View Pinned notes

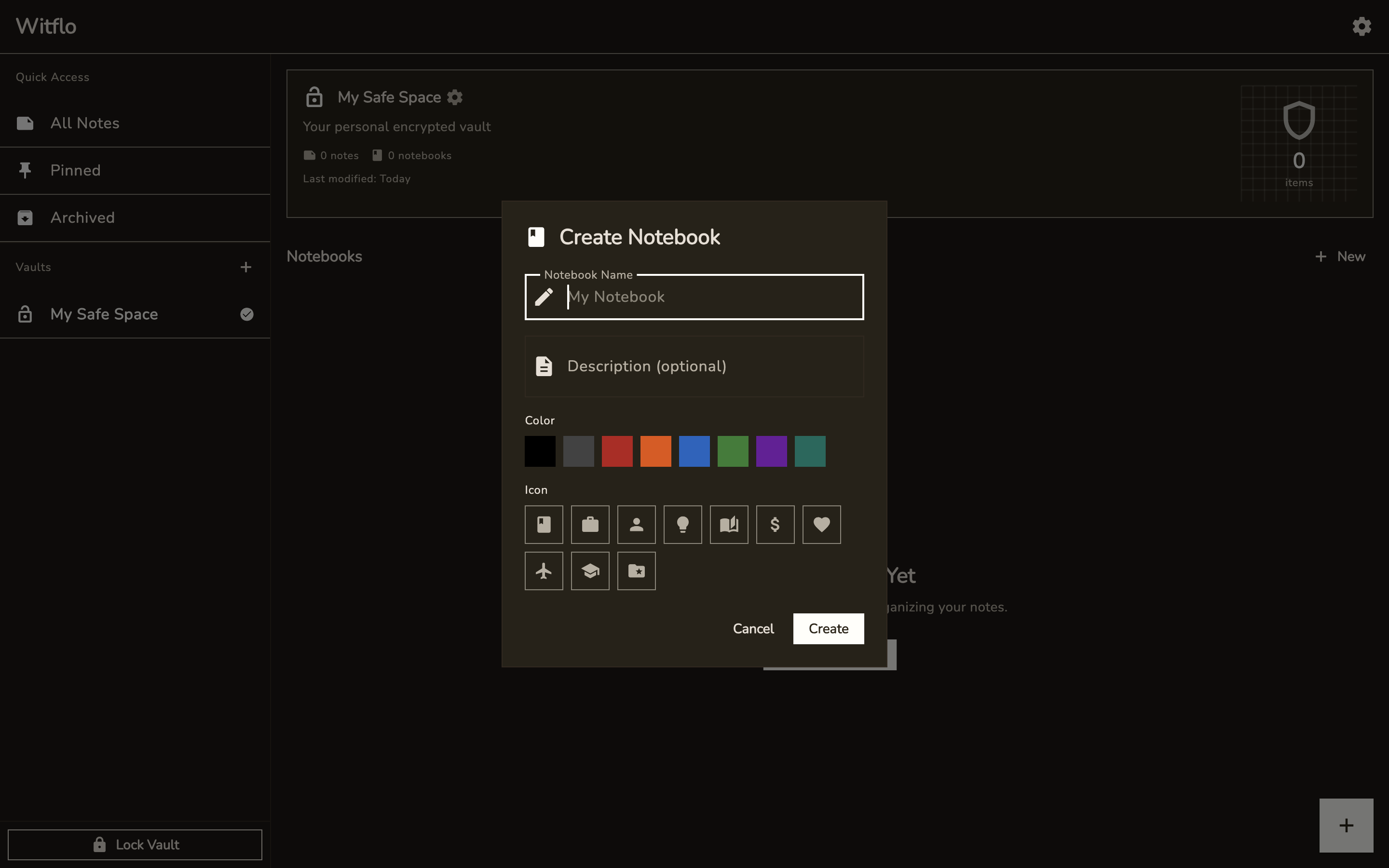click(x=75, y=170)
